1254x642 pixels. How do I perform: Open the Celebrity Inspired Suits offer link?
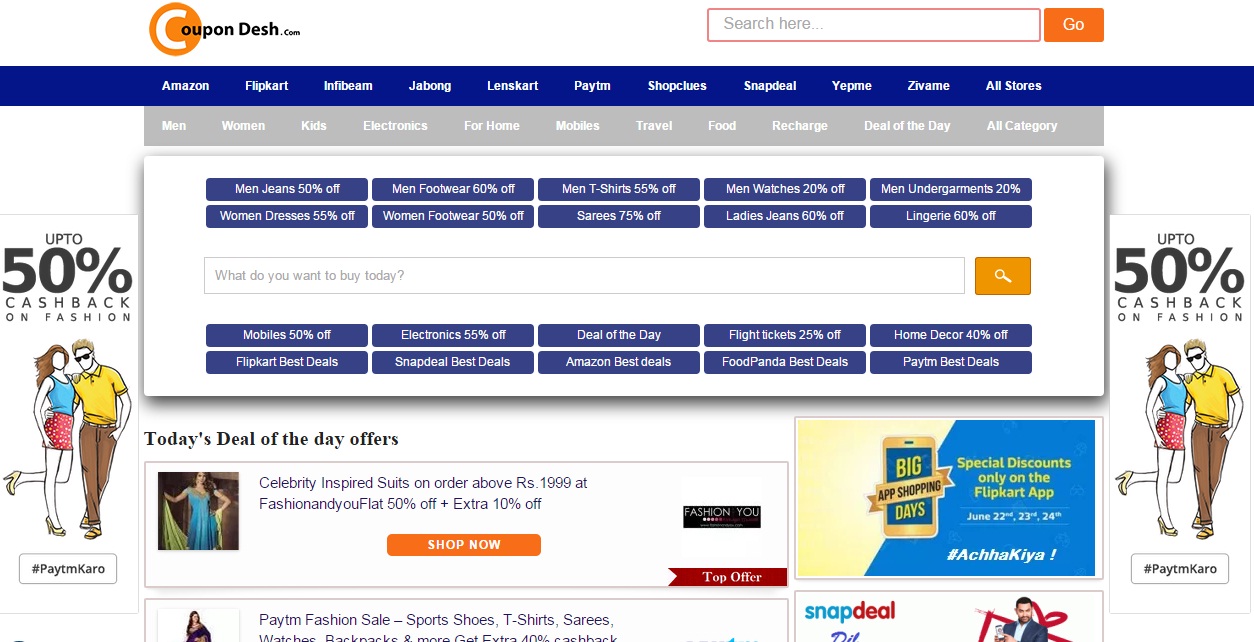(423, 494)
